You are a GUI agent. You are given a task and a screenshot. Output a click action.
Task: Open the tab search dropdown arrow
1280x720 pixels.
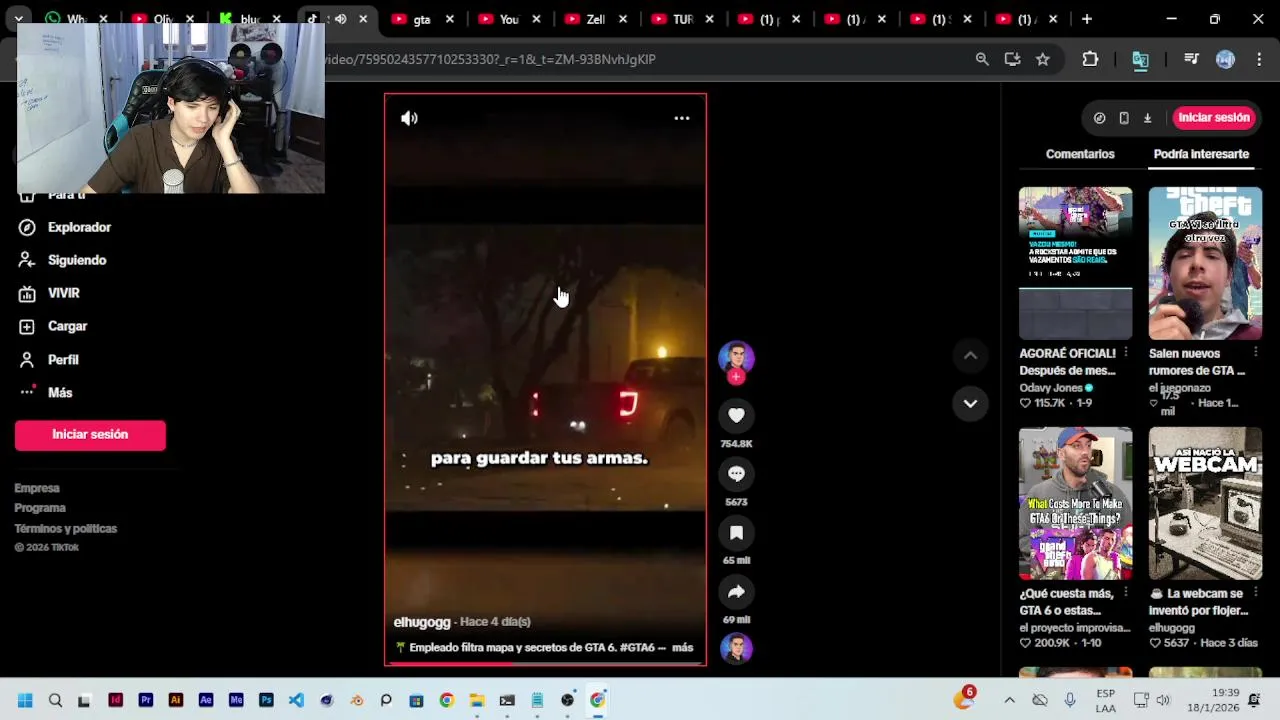[x=19, y=19]
